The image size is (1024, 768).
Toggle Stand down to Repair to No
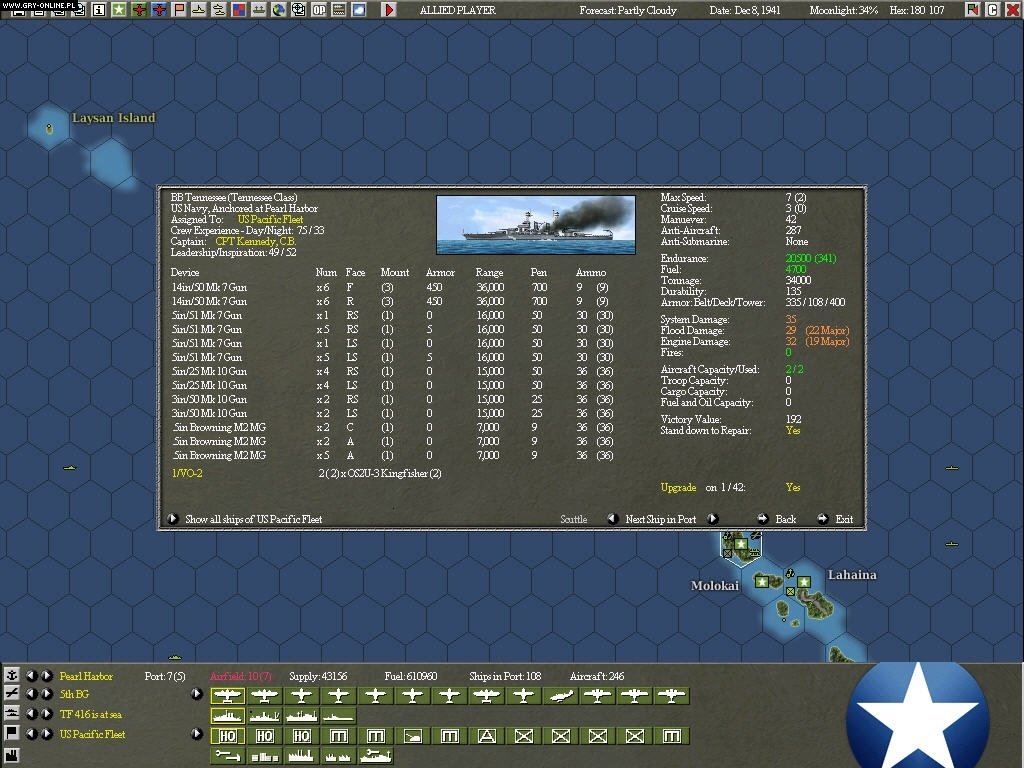click(x=793, y=431)
